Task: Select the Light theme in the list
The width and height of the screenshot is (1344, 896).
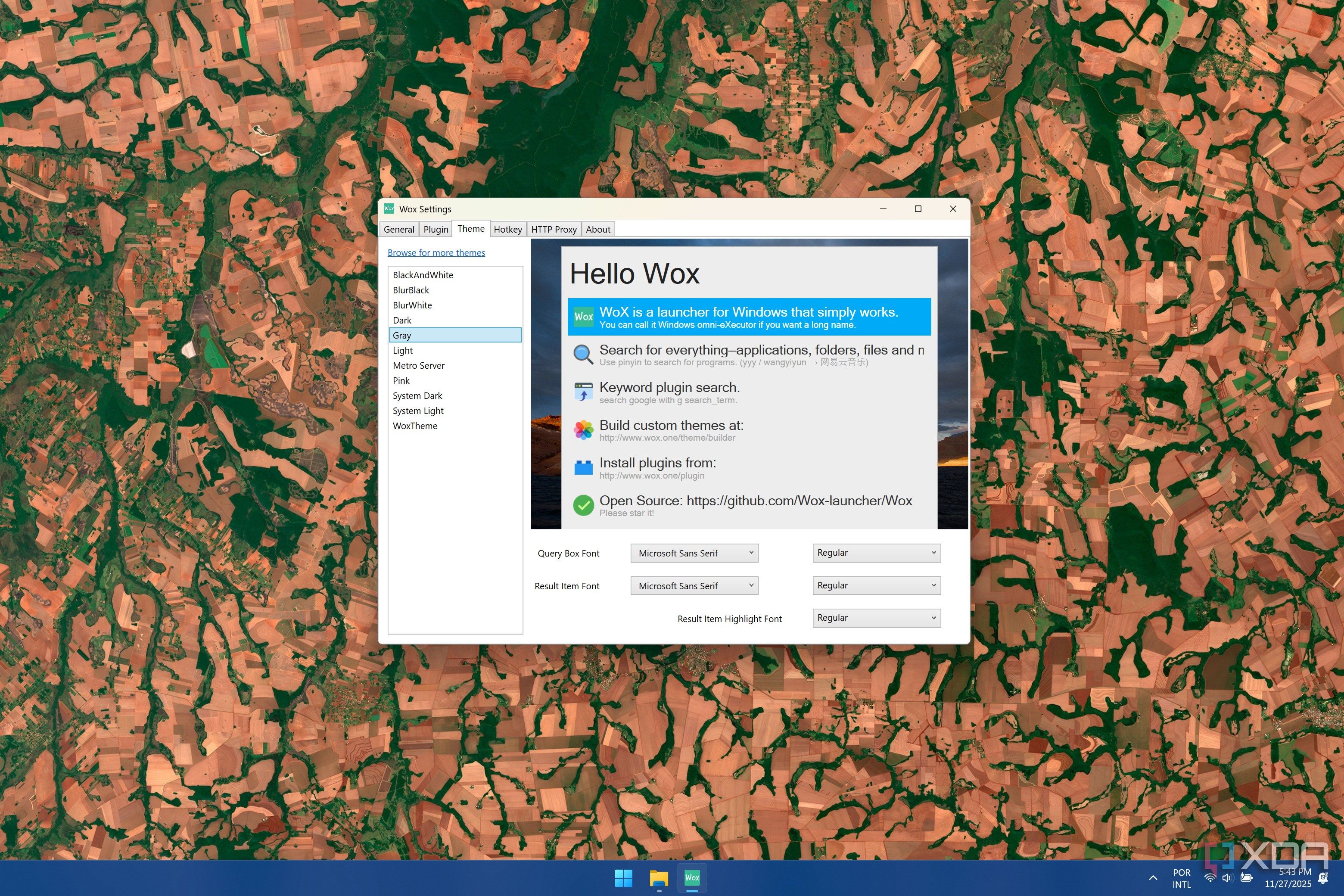Action: coord(455,350)
